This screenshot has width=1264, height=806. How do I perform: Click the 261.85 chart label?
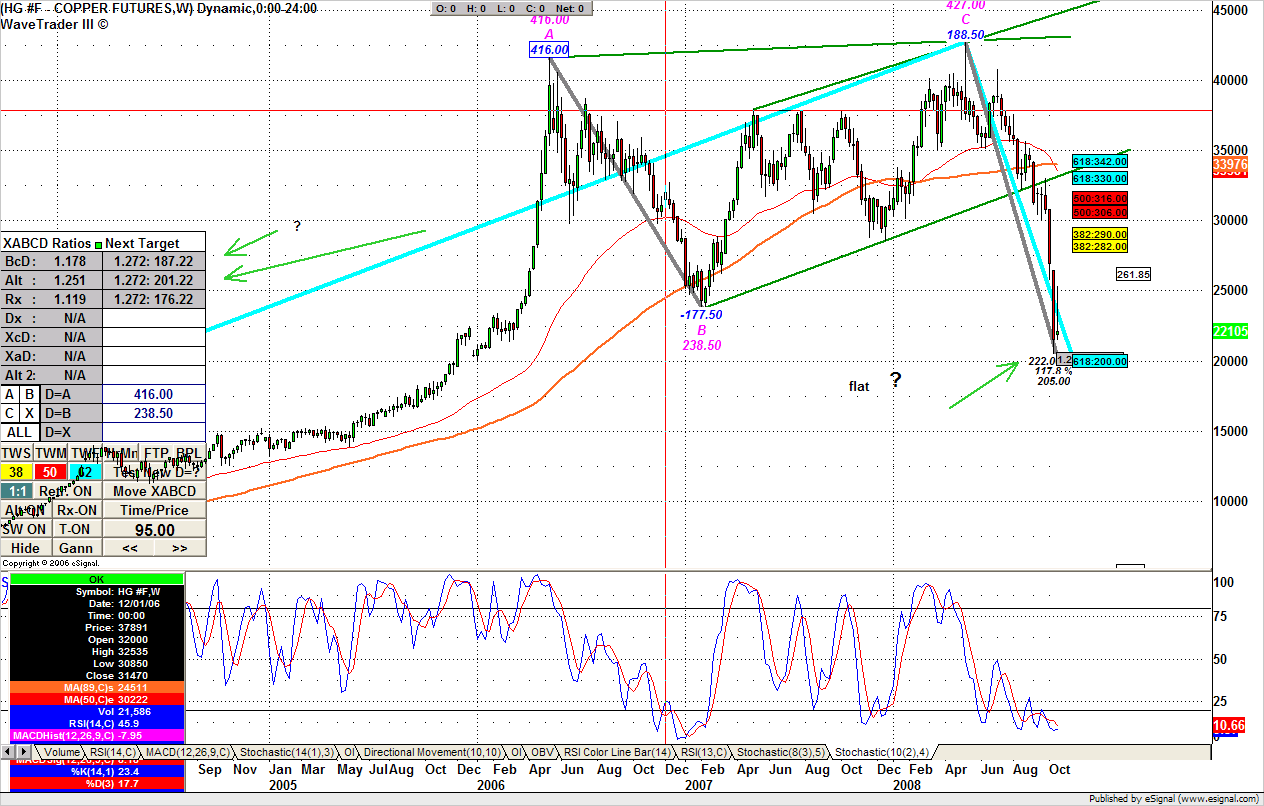pos(1133,274)
